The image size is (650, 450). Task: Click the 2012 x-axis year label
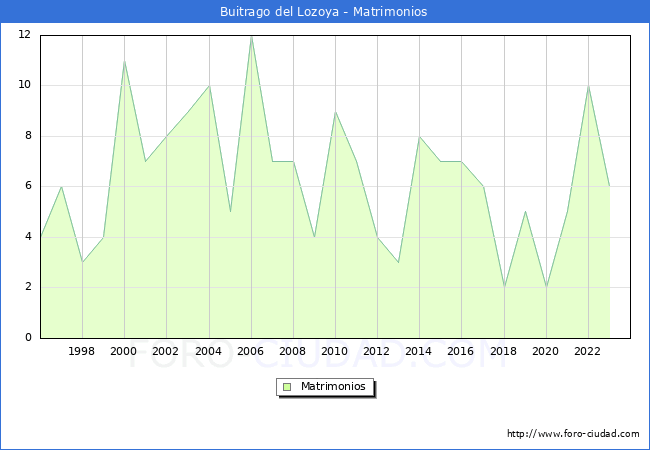pyautogui.click(x=377, y=351)
